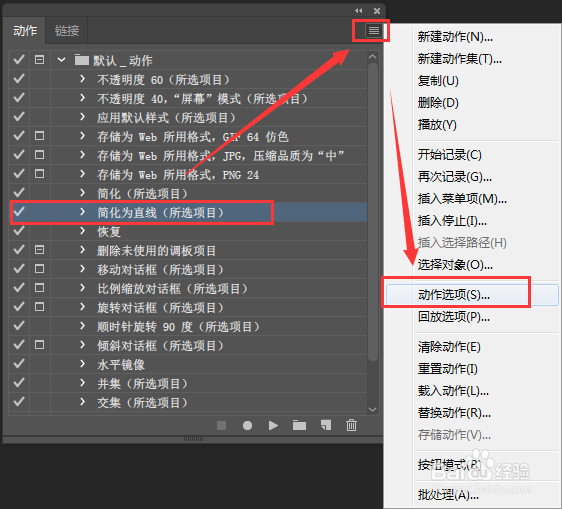This screenshot has width=562, height=509.
Task: Select the 存储为 Web JPG 压缩品质 action row
Action: coord(187,155)
